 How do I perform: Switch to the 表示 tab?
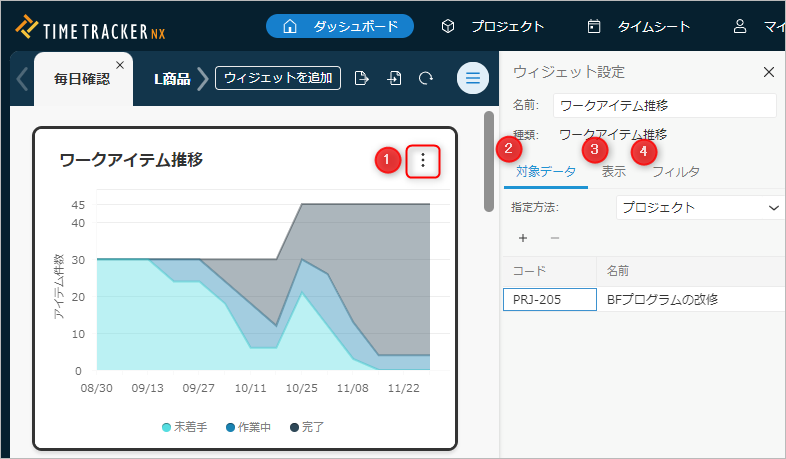click(x=614, y=171)
